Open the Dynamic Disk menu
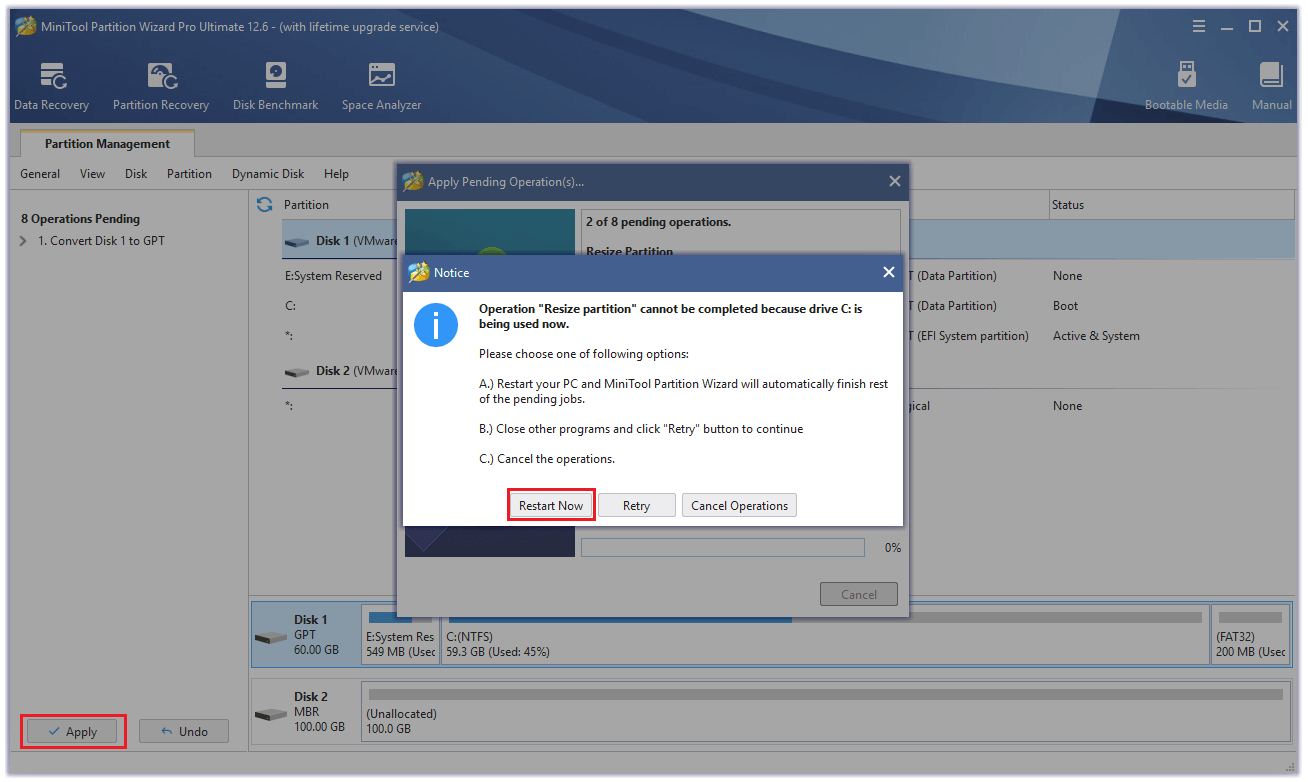 pos(268,174)
